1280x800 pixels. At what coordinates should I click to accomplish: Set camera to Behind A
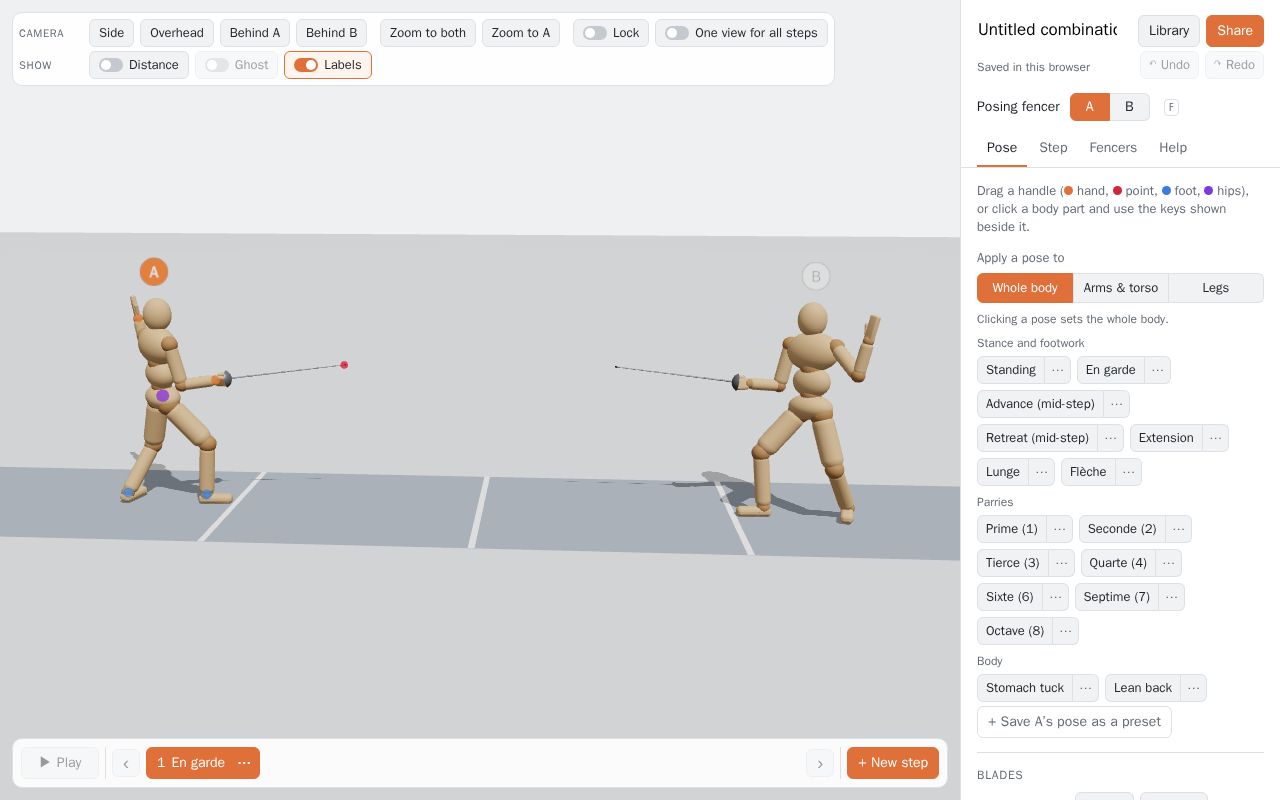click(255, 33)
